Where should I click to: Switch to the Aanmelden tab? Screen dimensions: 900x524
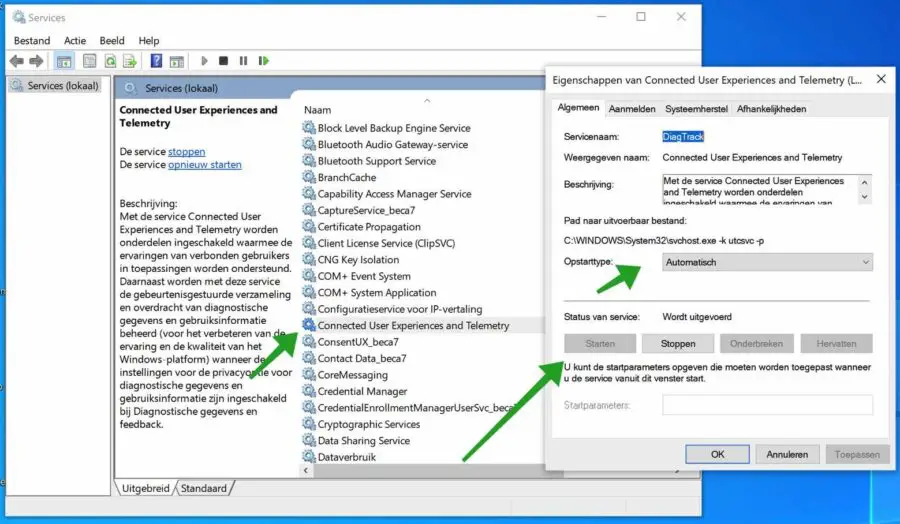point(632,108)
